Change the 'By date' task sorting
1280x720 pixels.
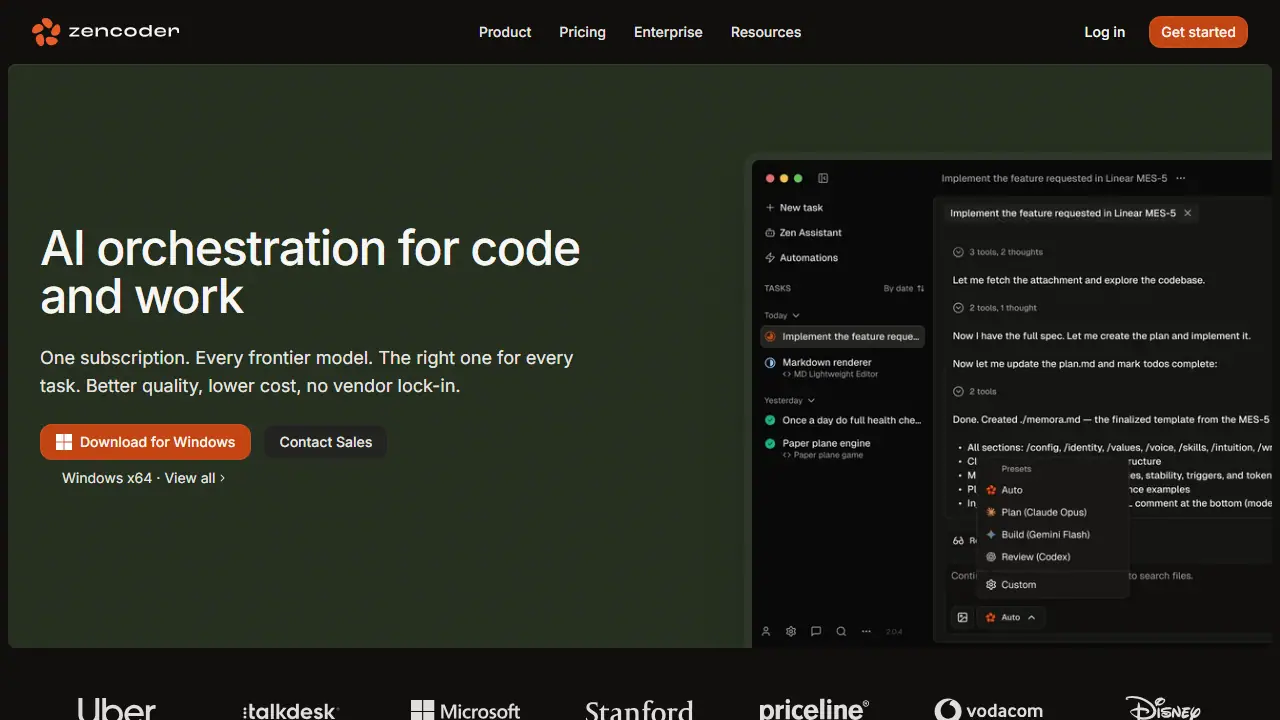pyautogui.click(x=904, y=288)
